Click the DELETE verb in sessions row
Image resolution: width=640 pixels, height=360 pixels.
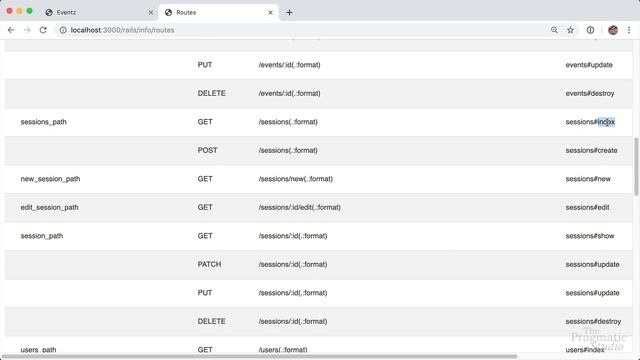tap(211, 321)
